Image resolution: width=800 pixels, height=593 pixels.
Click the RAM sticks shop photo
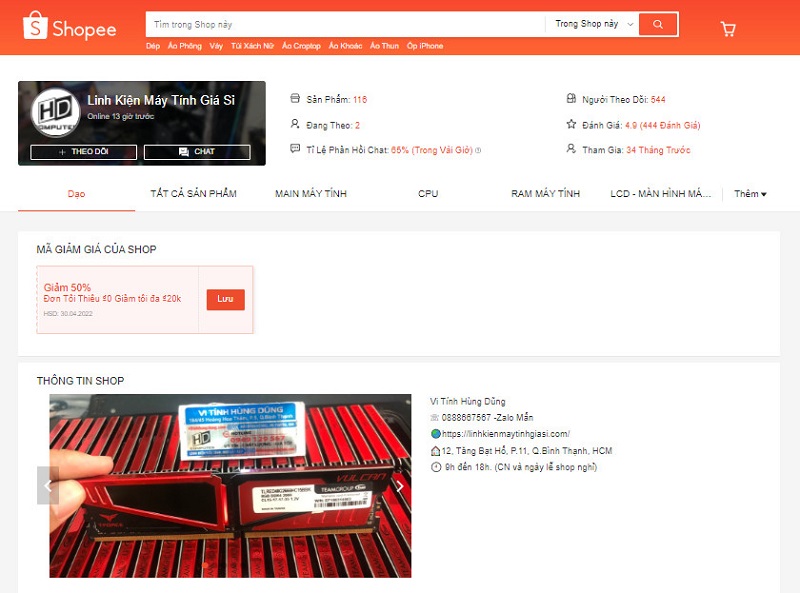(230, 486)
